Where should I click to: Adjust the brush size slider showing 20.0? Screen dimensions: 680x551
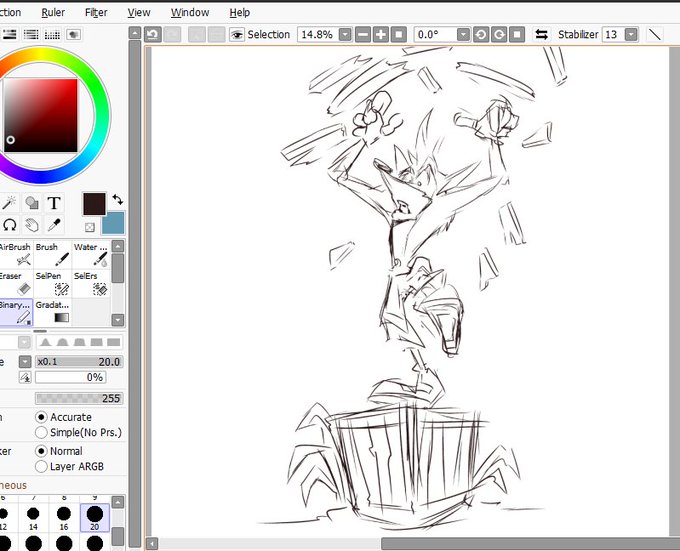(x=79, y=362)
